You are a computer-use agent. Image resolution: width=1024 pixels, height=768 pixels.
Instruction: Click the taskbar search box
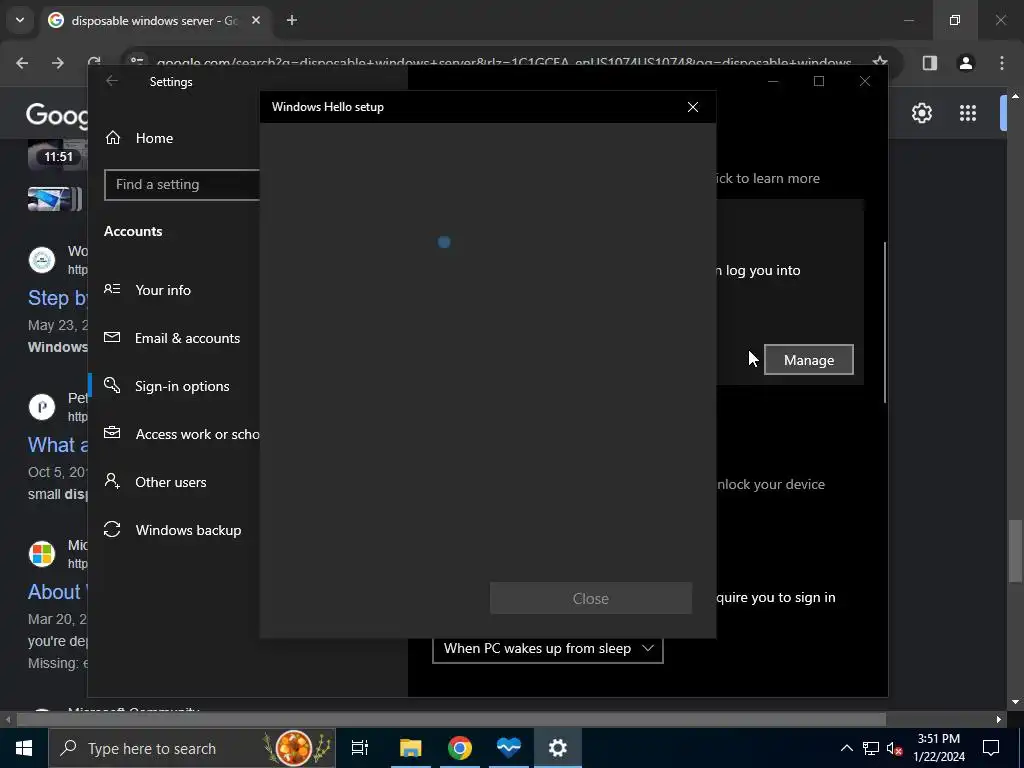tap(192, 748)
